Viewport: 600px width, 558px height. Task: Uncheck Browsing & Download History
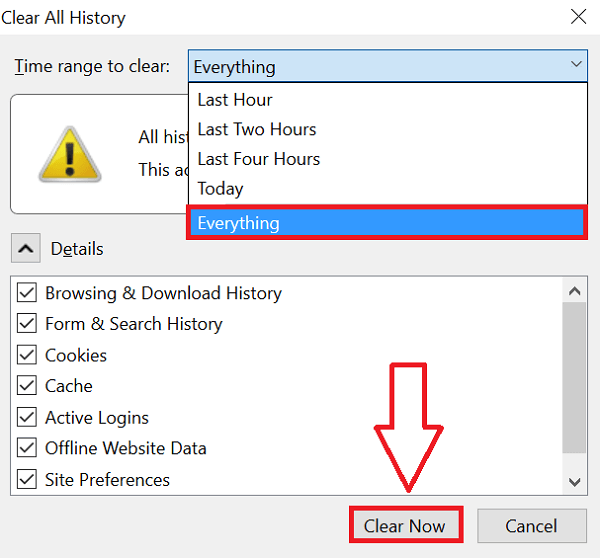tap(27, 293)
